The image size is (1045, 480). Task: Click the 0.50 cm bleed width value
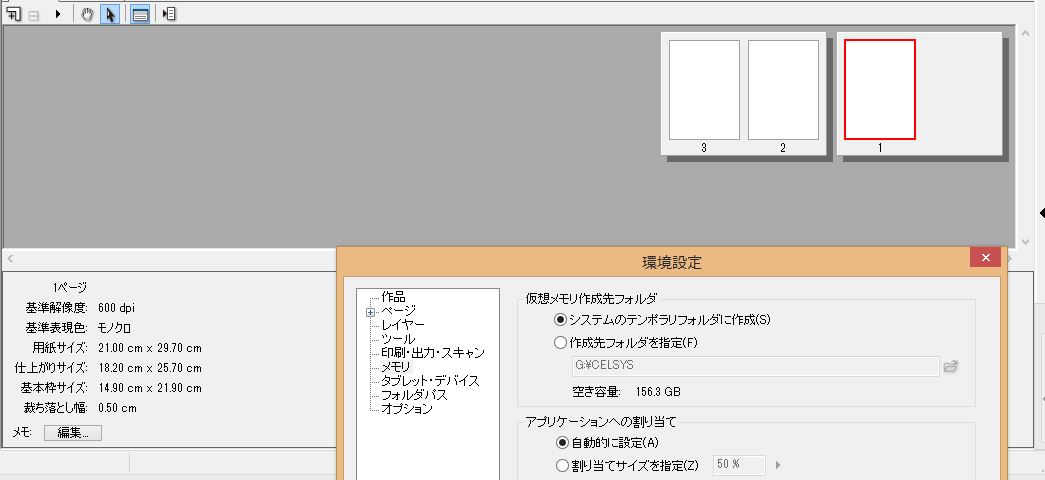click(x=117, y=408)
